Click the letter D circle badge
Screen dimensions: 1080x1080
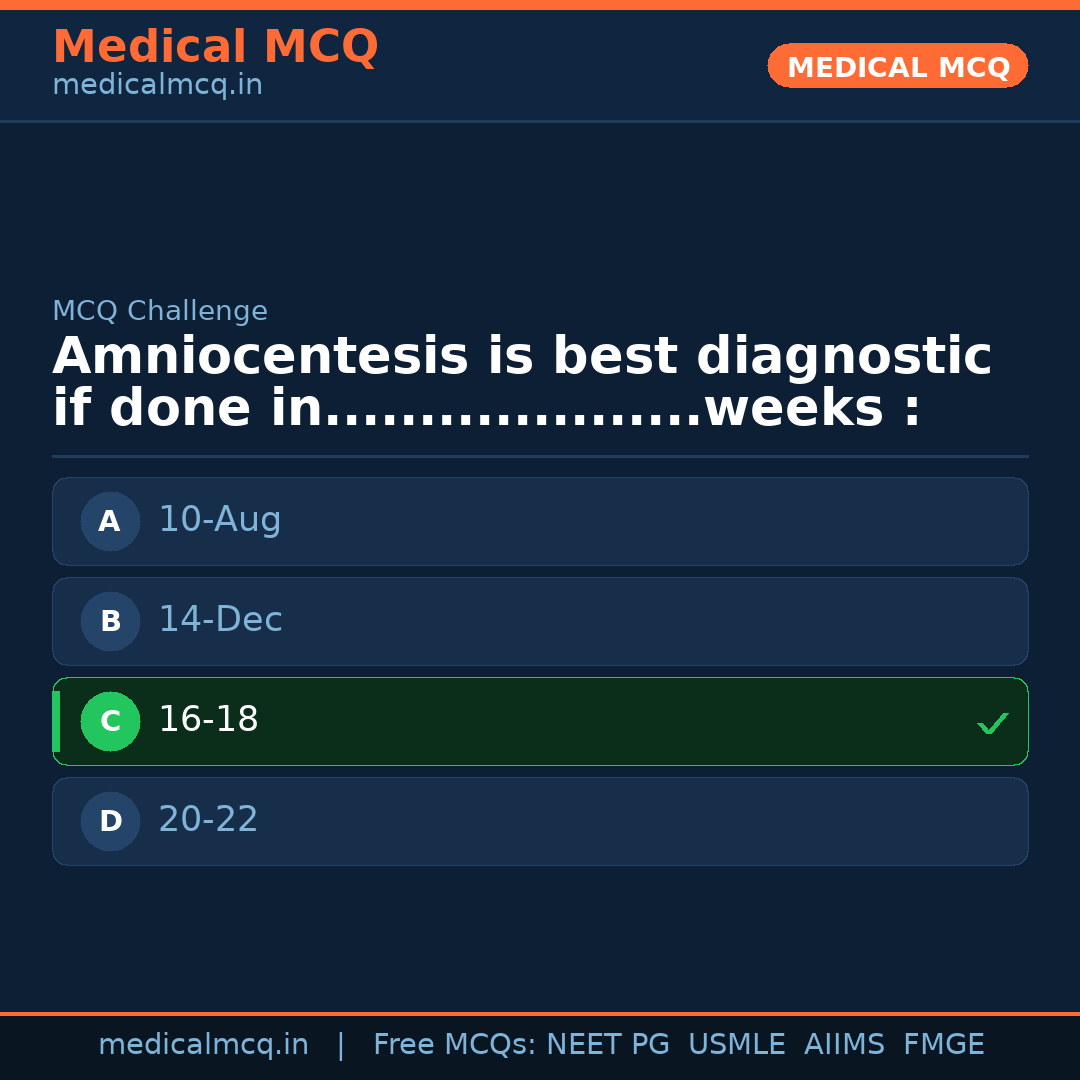[110, 821]
